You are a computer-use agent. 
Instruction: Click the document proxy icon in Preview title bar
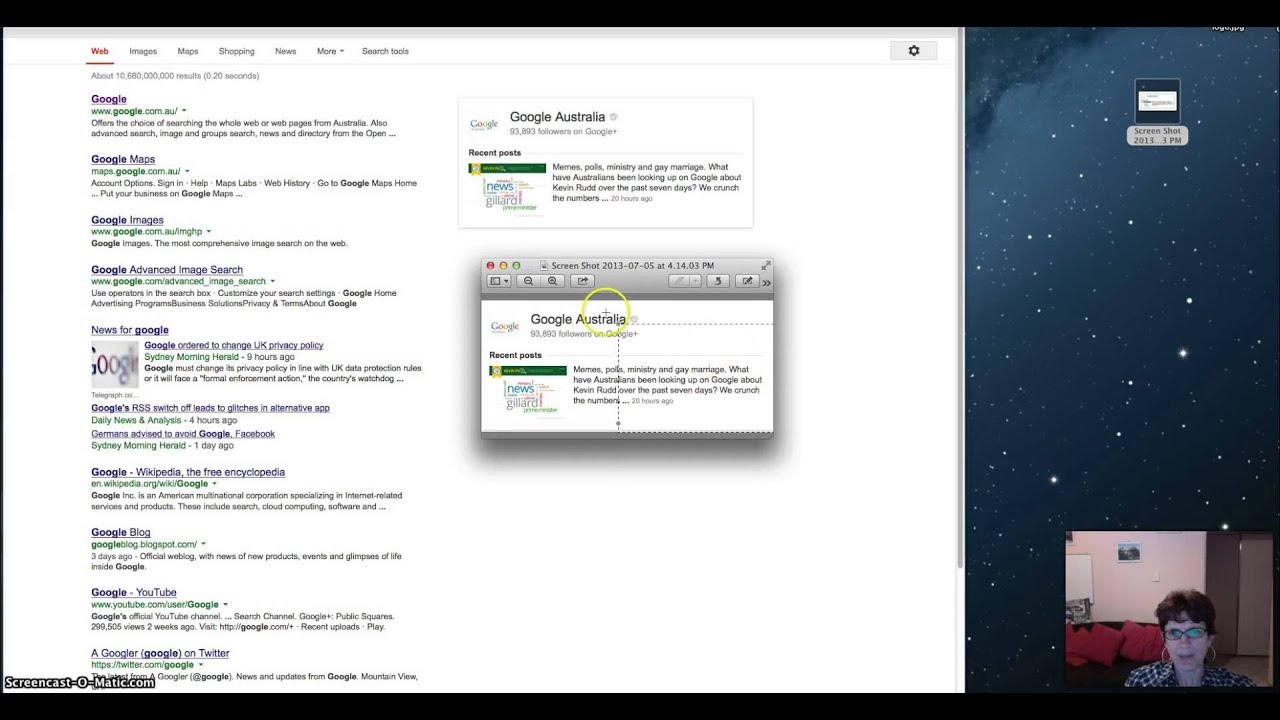point(545,266)
